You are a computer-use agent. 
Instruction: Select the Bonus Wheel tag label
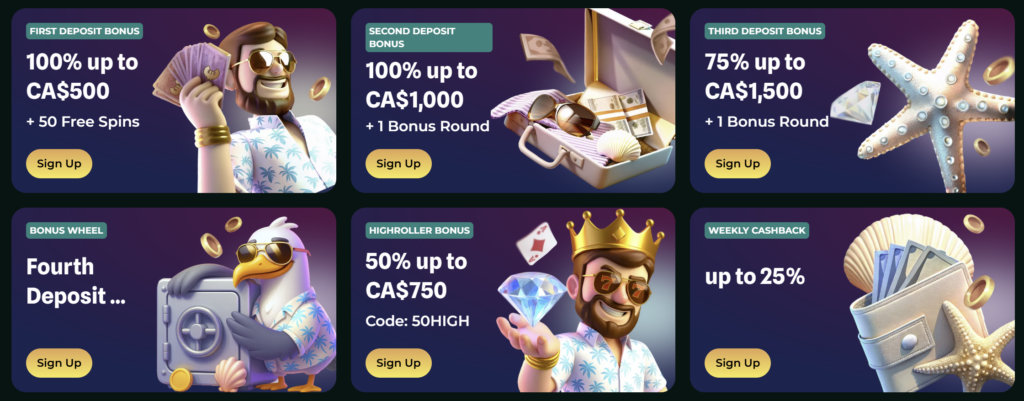tap(67, 230)
